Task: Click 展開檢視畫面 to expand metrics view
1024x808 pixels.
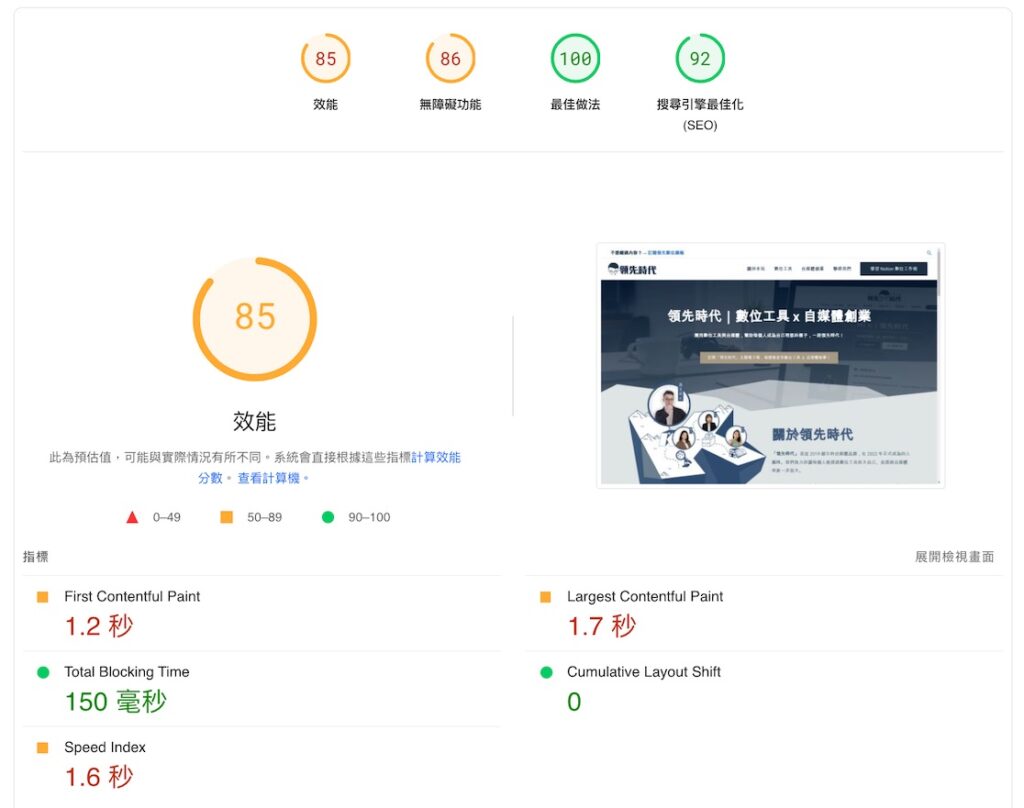Action: click(x=954, y=557)
